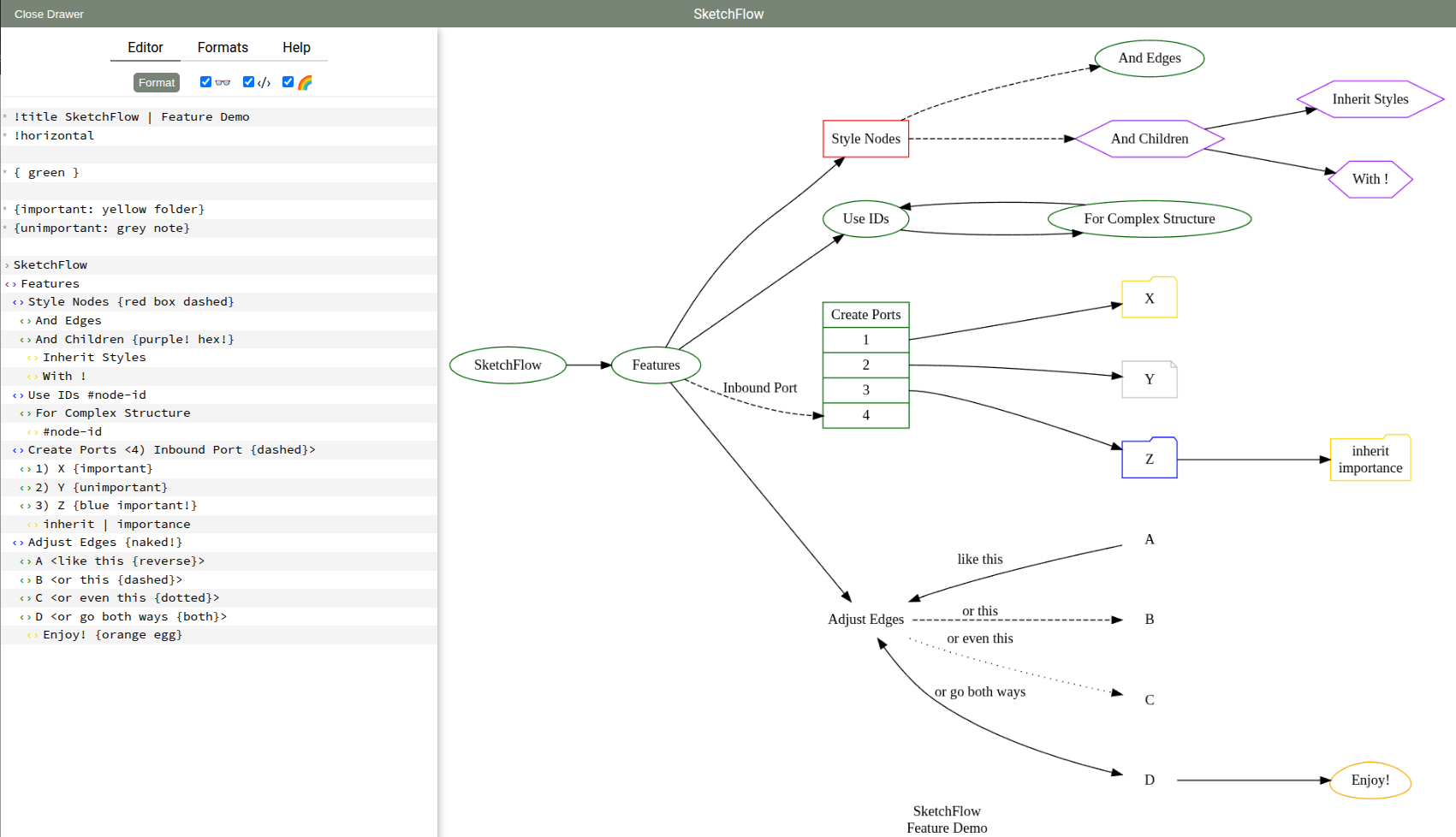
Task: Click the chevron marker beside the SketchFlow line
Action: pyautogui.click(x=7, y=265)
